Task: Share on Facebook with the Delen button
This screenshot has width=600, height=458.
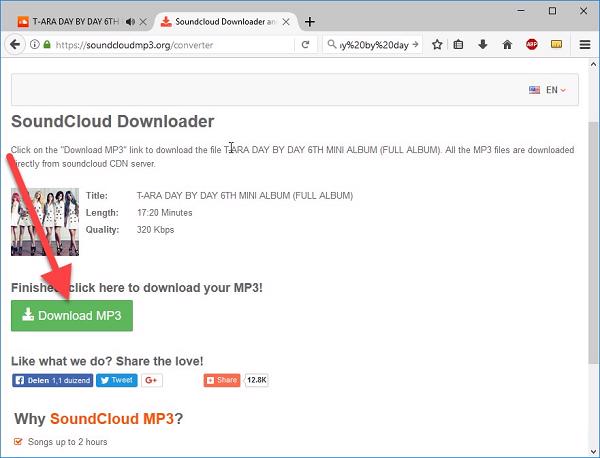Action: [52, 380]
